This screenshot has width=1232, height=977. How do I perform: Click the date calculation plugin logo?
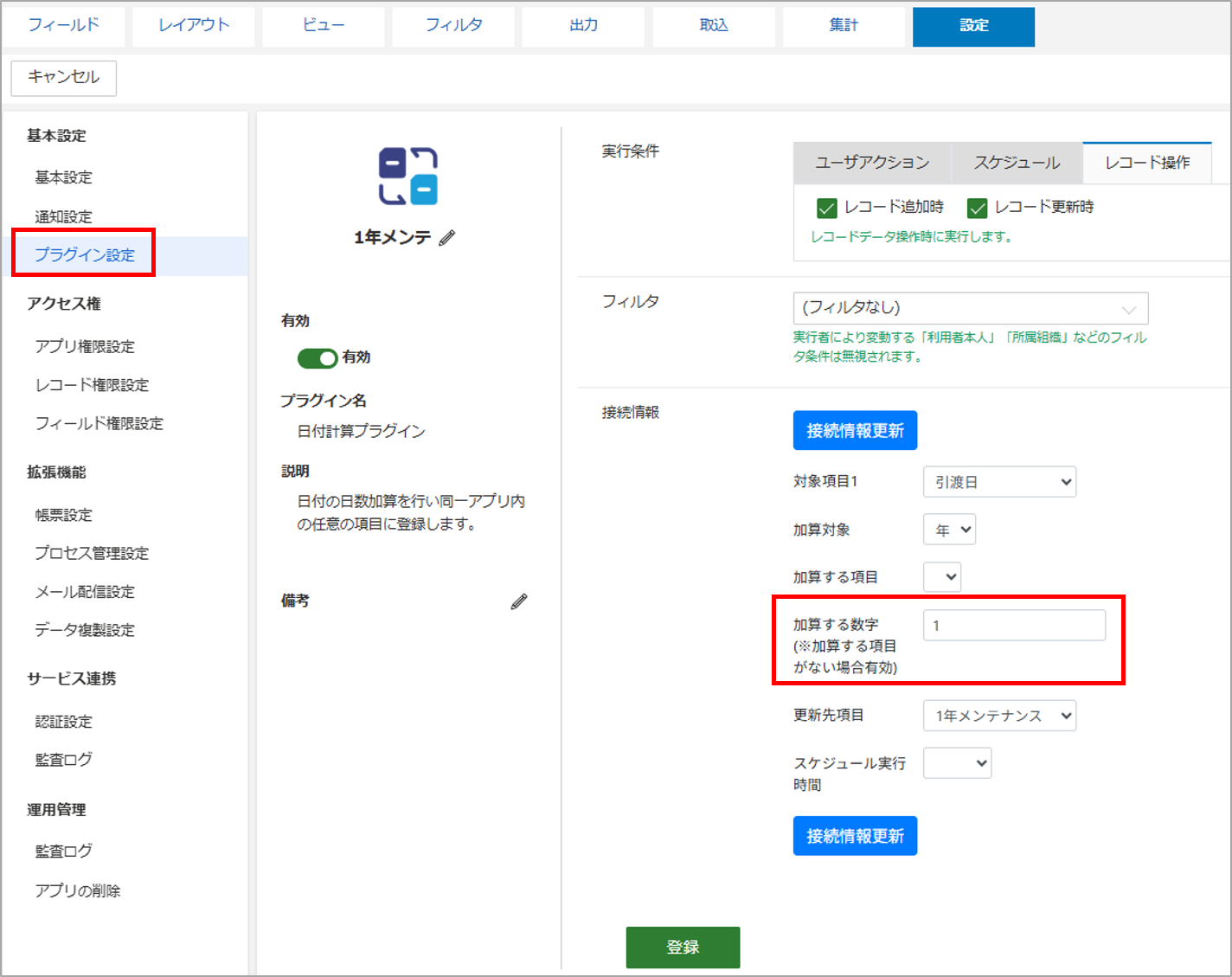(408, 177)
